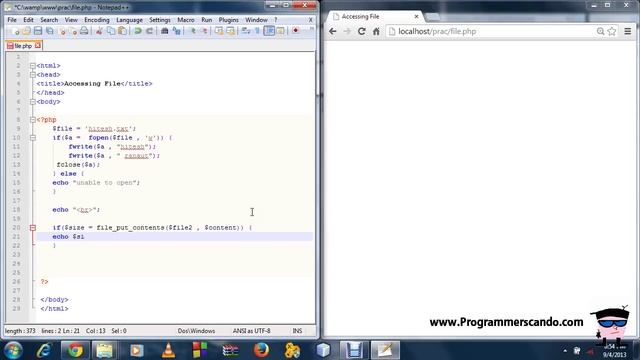The image size is (640, 360).
Task: Click Chrome's Home icon
Action: [x=376, y=31]
